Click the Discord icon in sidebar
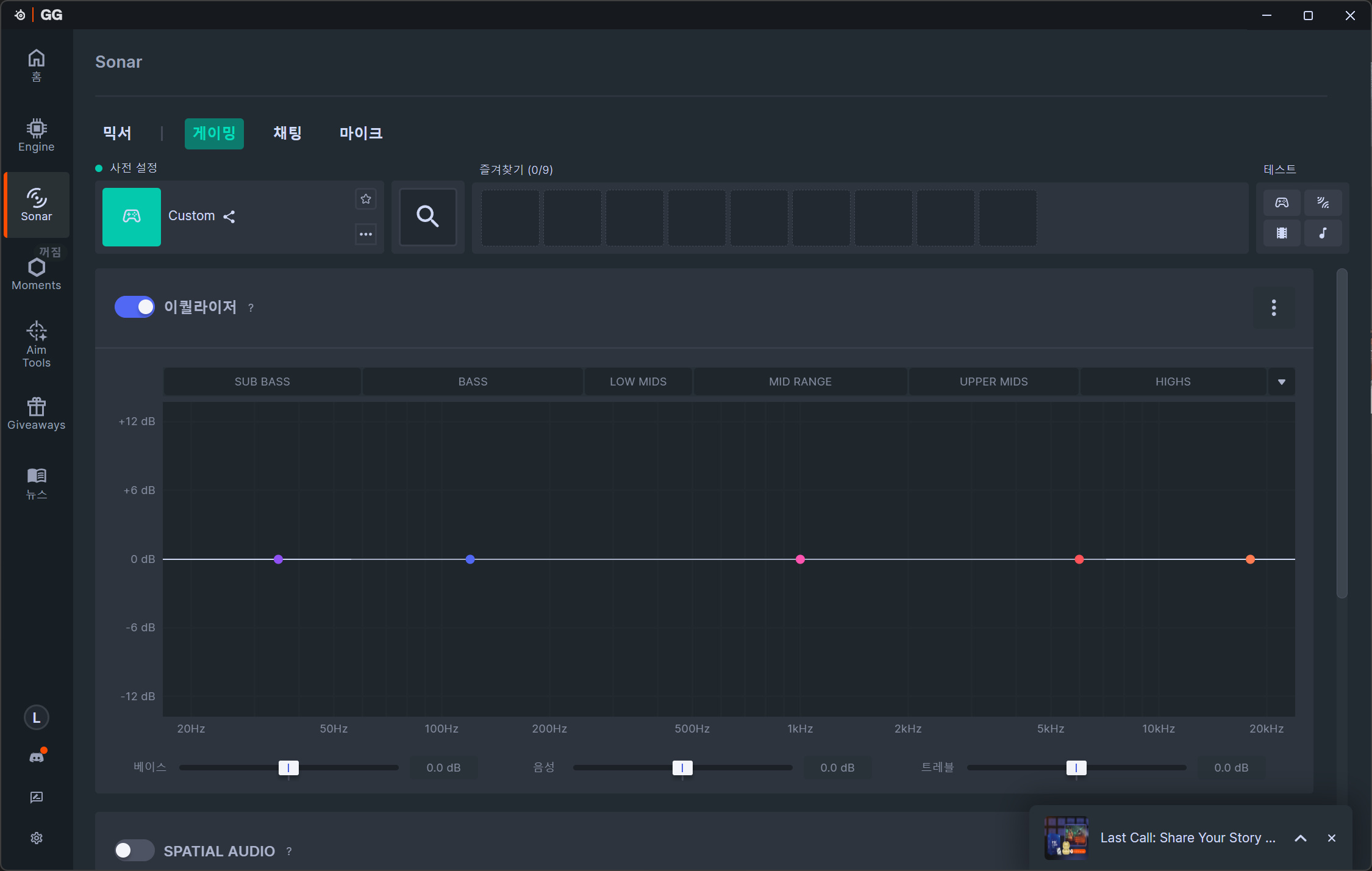The height and width of the screenshot is (871, 1372). click(x=37, y=757)
